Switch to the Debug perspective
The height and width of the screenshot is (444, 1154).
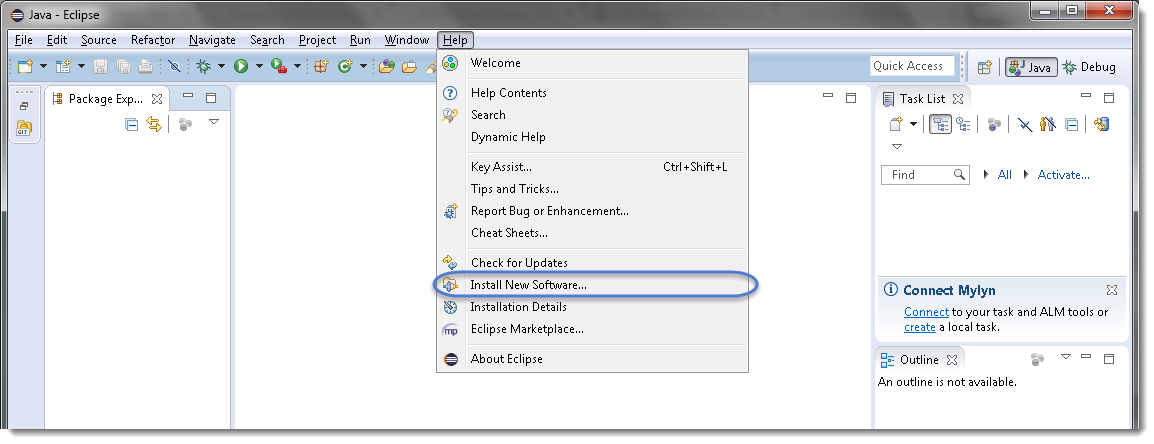[1089, 67]
